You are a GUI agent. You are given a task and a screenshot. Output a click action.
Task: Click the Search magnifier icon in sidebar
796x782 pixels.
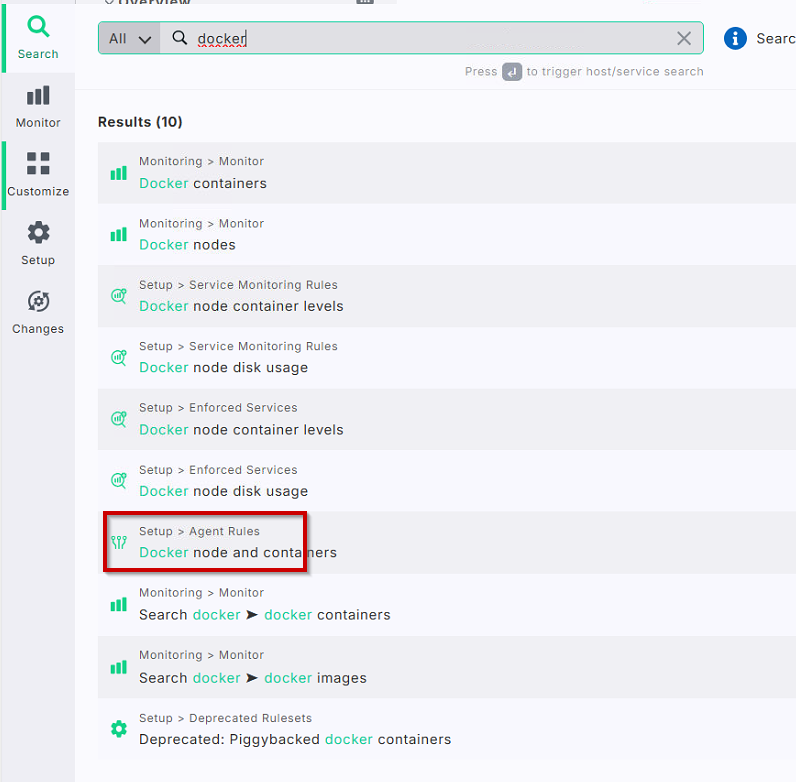pos(37,27)
